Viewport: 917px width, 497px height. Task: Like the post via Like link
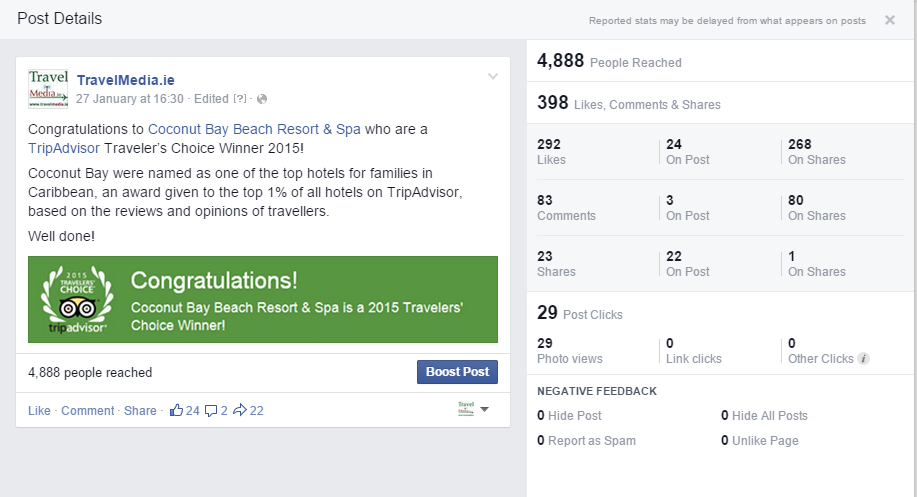click(39, 410)
